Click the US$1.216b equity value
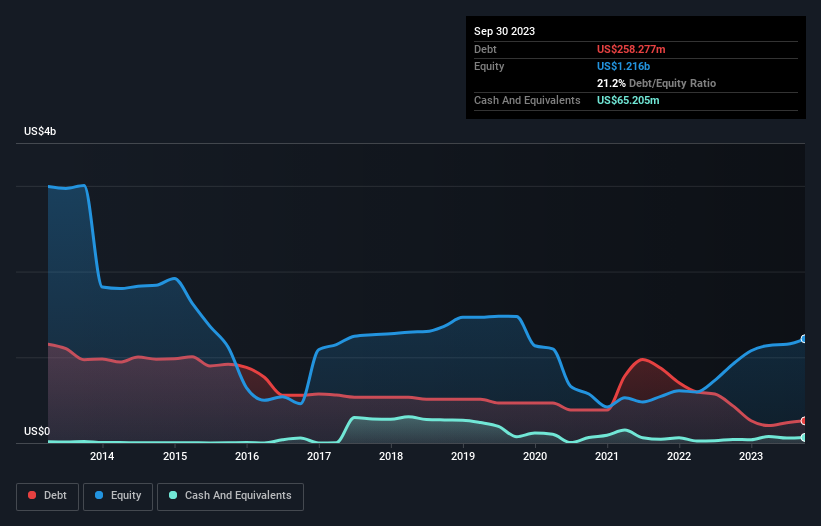The height and width of the screenshot is (526, 821). [623, 66]
